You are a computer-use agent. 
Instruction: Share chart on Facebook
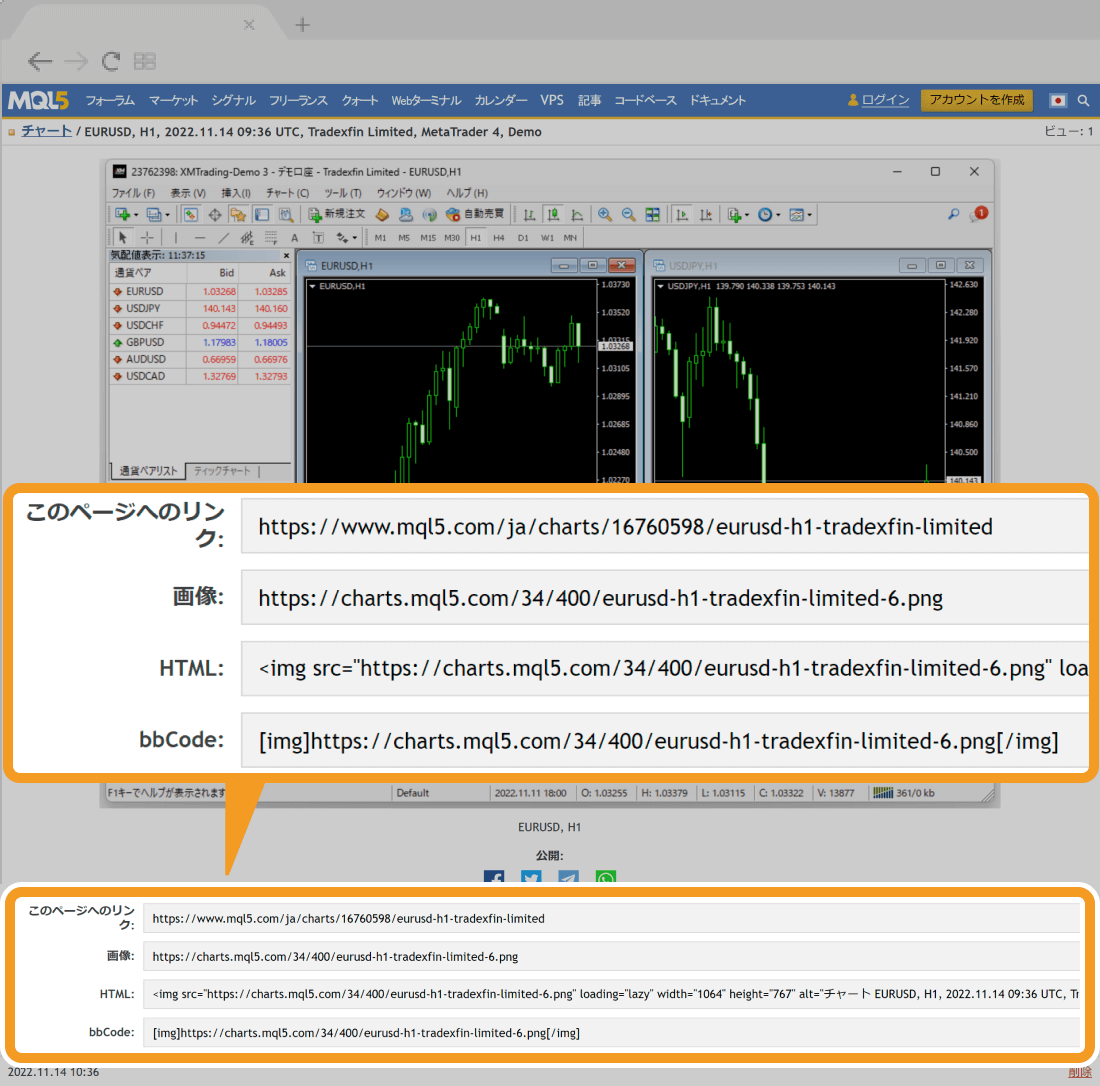click(x=494, y=877)
